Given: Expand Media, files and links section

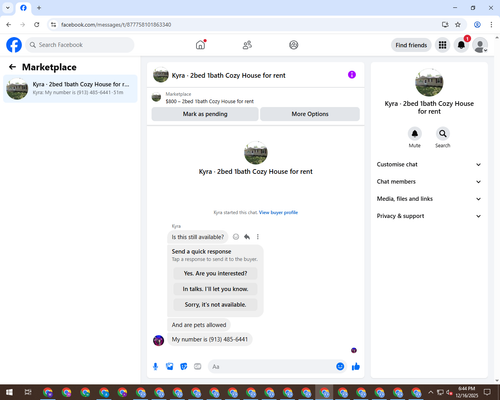Looking at the screenshot, I should pyautogui.click(x=429, y=199).
